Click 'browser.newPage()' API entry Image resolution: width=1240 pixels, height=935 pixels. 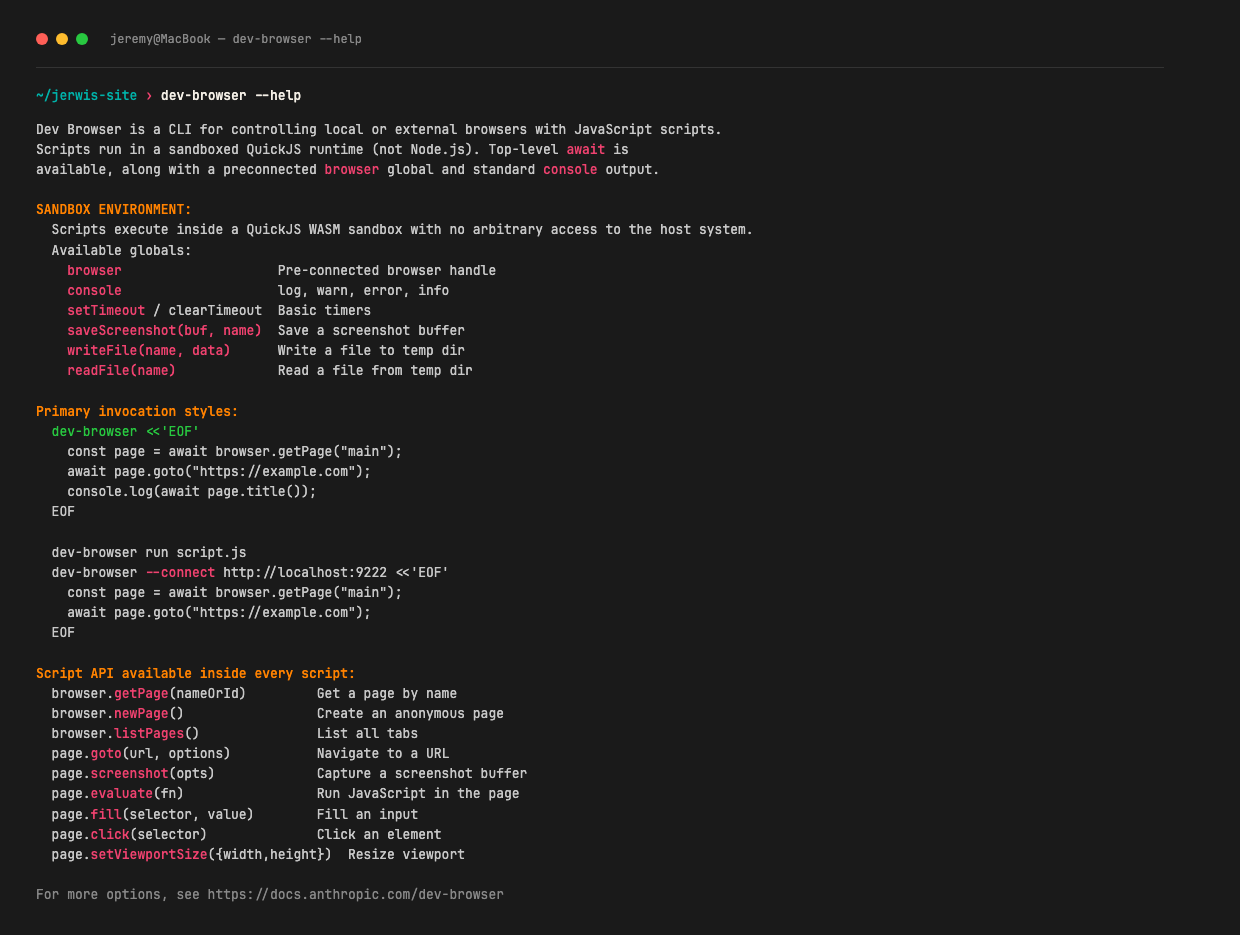[118, 714]
